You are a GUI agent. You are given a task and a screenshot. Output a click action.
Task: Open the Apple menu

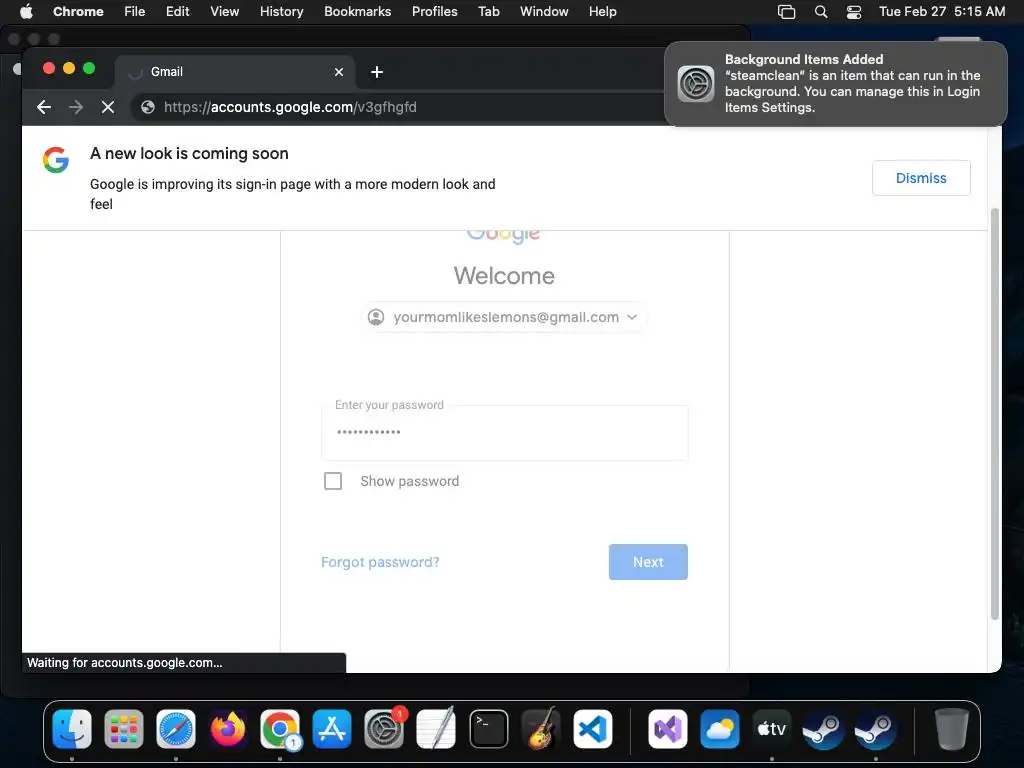click(26, 11)
